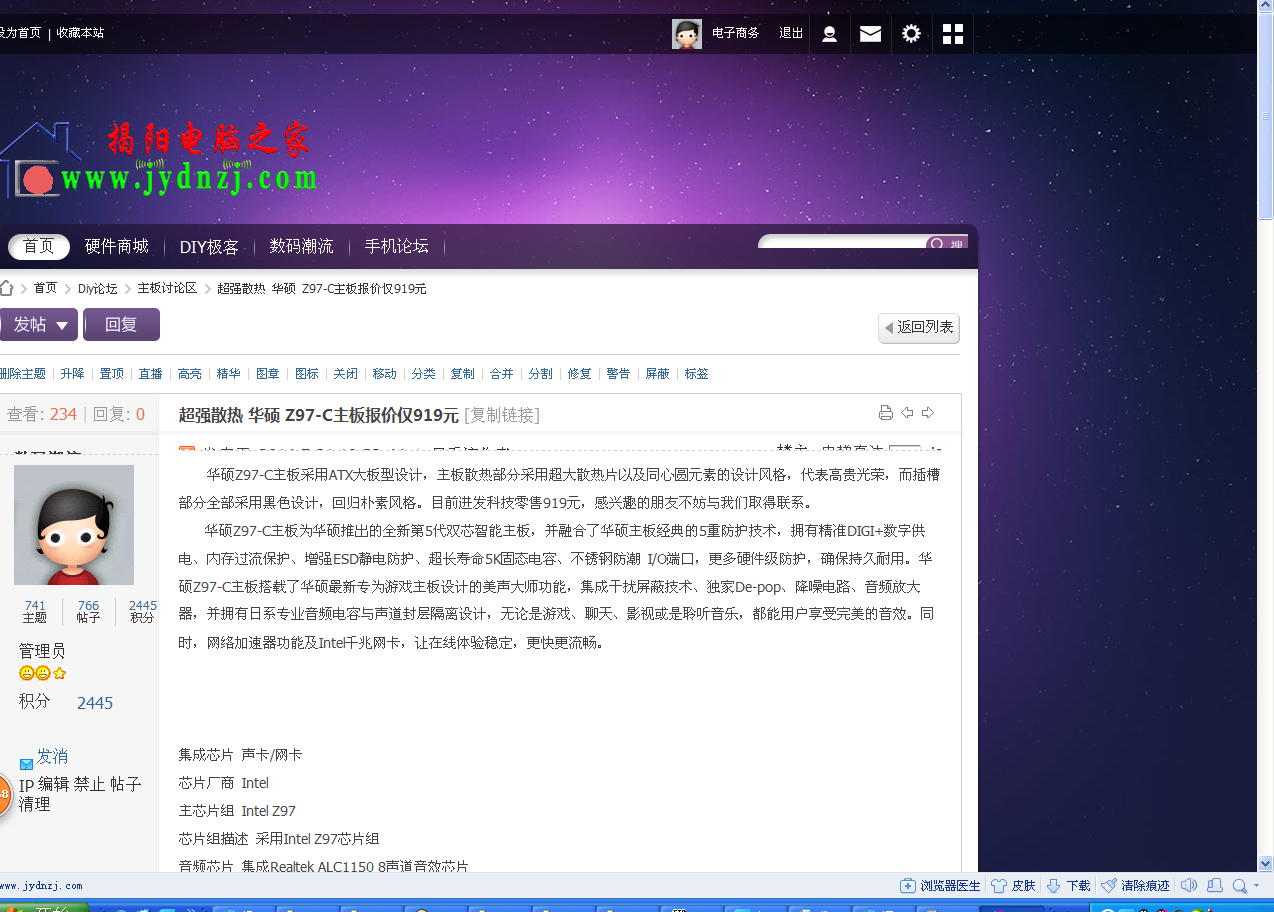Go to the next thread arrow icon

(x=928, y=413)
